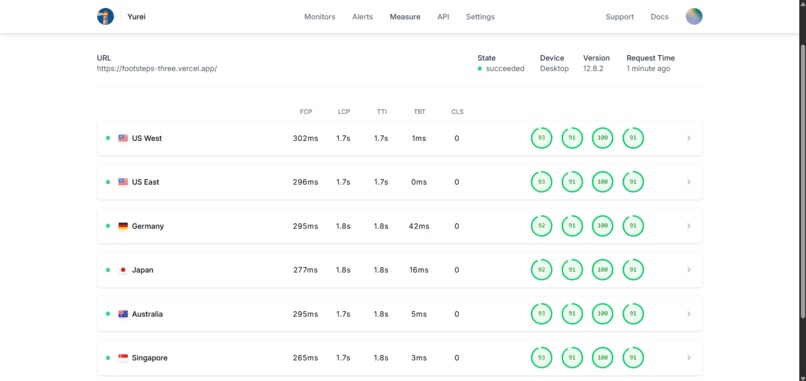The width and height of the screenshot is (806, 381).
Task: Open the Docs link
Action: click(x=660, y=17)
